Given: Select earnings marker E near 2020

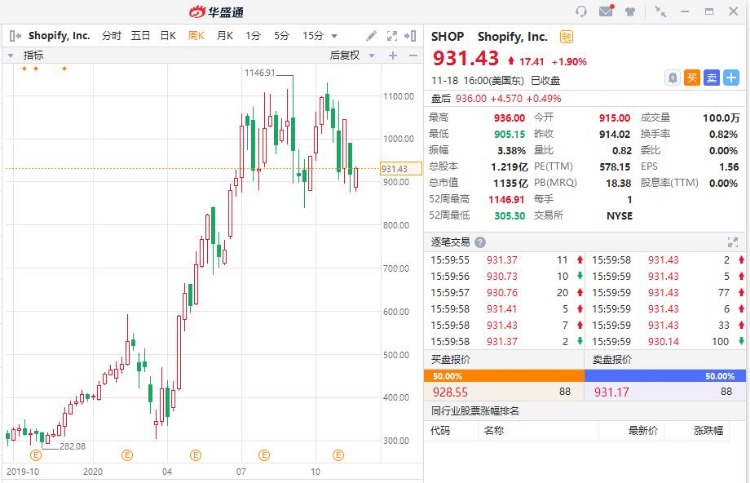Looking at the screenshot, I should 127,455.
